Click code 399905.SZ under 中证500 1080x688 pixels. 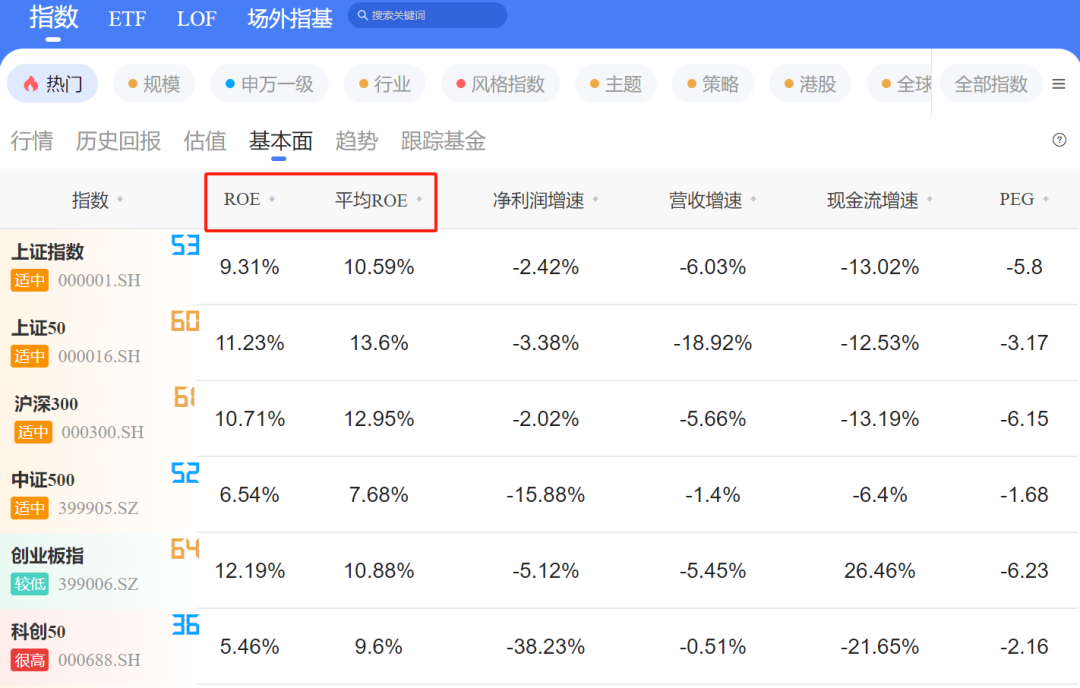point(98,508)
